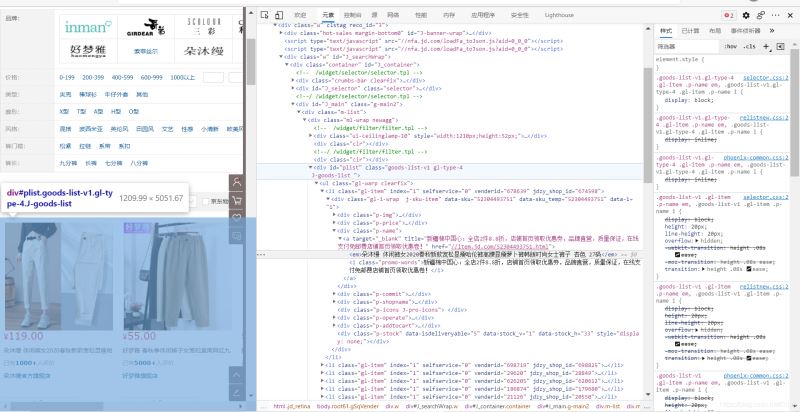
Task: Collapse the p-name div node
Action: click(x=334, y=230)
